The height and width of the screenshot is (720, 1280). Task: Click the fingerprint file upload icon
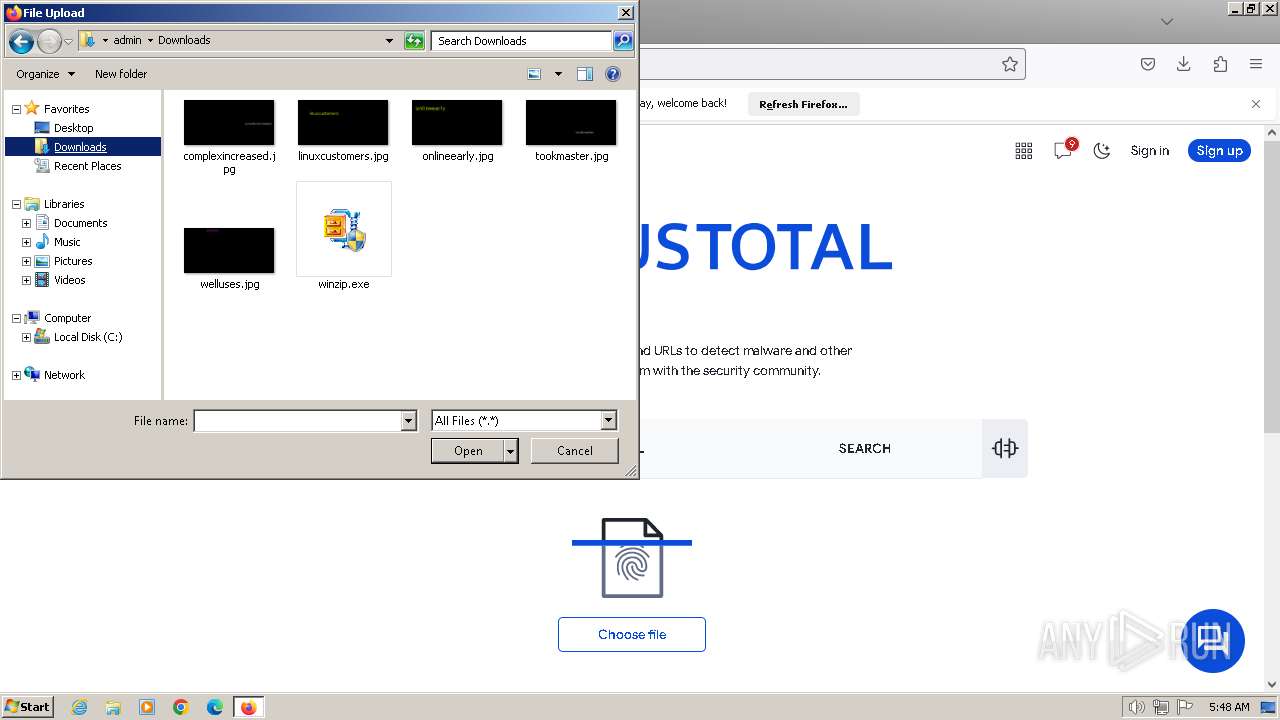coord(632,558)
